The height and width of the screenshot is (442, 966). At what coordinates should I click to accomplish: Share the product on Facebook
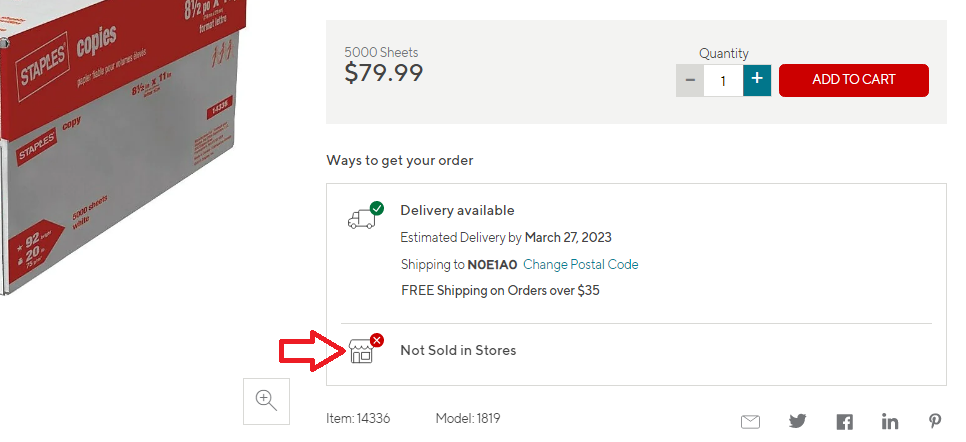(844, 421)
